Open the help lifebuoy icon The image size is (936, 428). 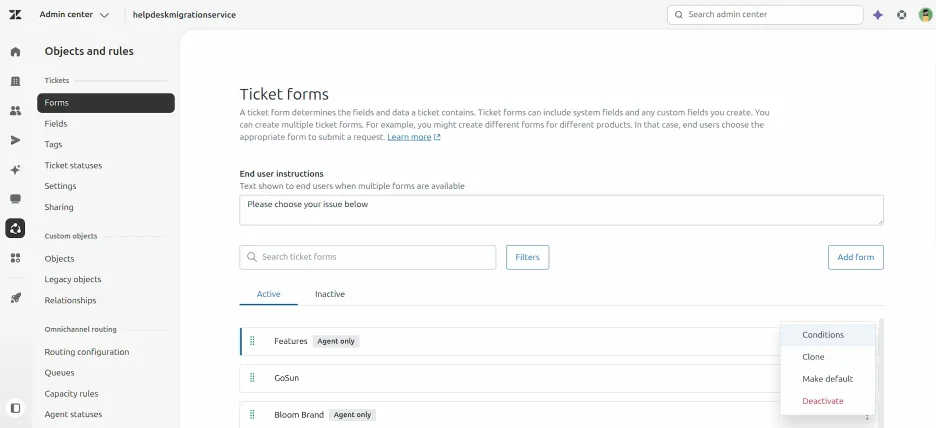coord(901,15)
